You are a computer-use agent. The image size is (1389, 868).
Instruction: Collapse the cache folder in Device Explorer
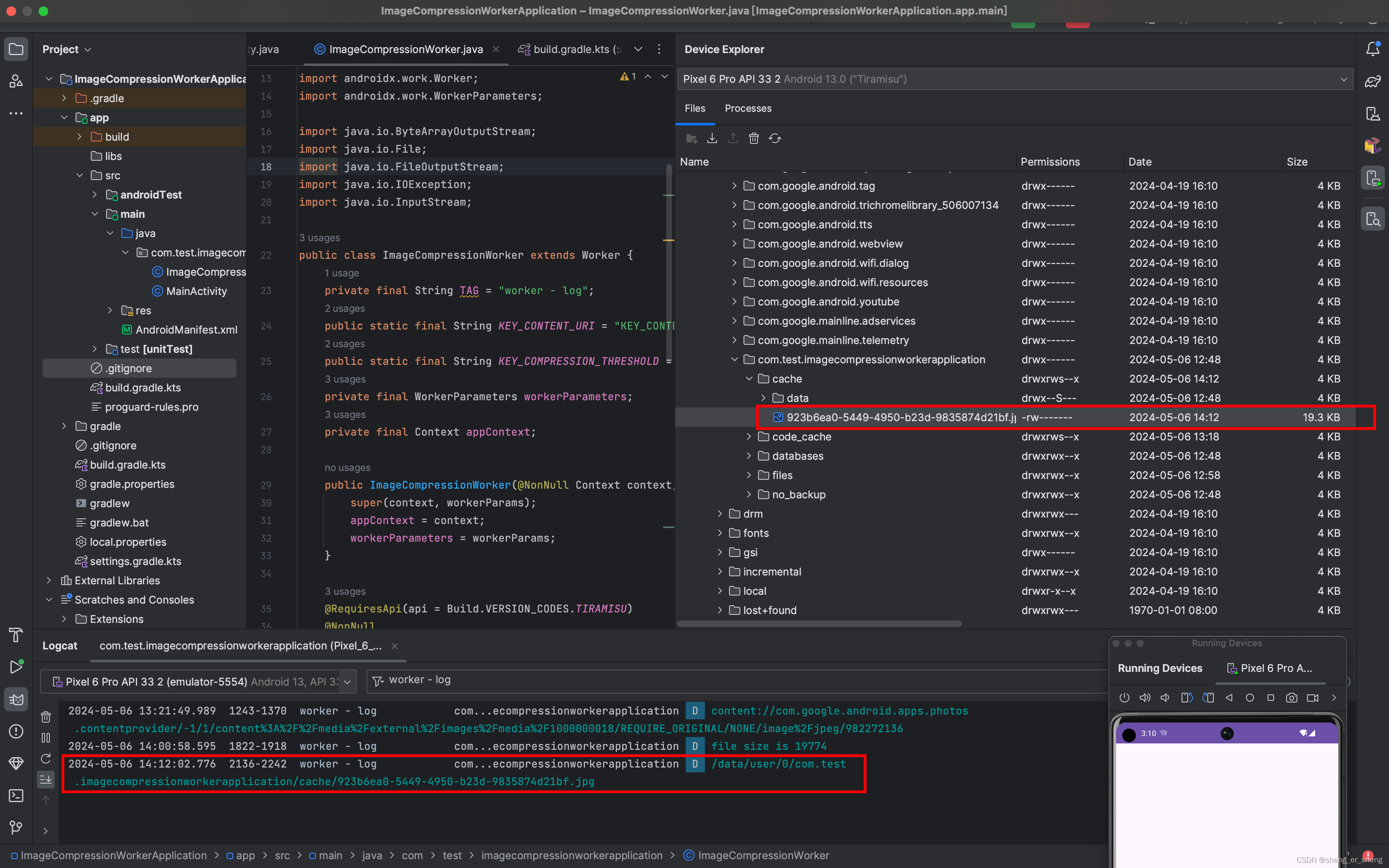(x=748, y=379)
